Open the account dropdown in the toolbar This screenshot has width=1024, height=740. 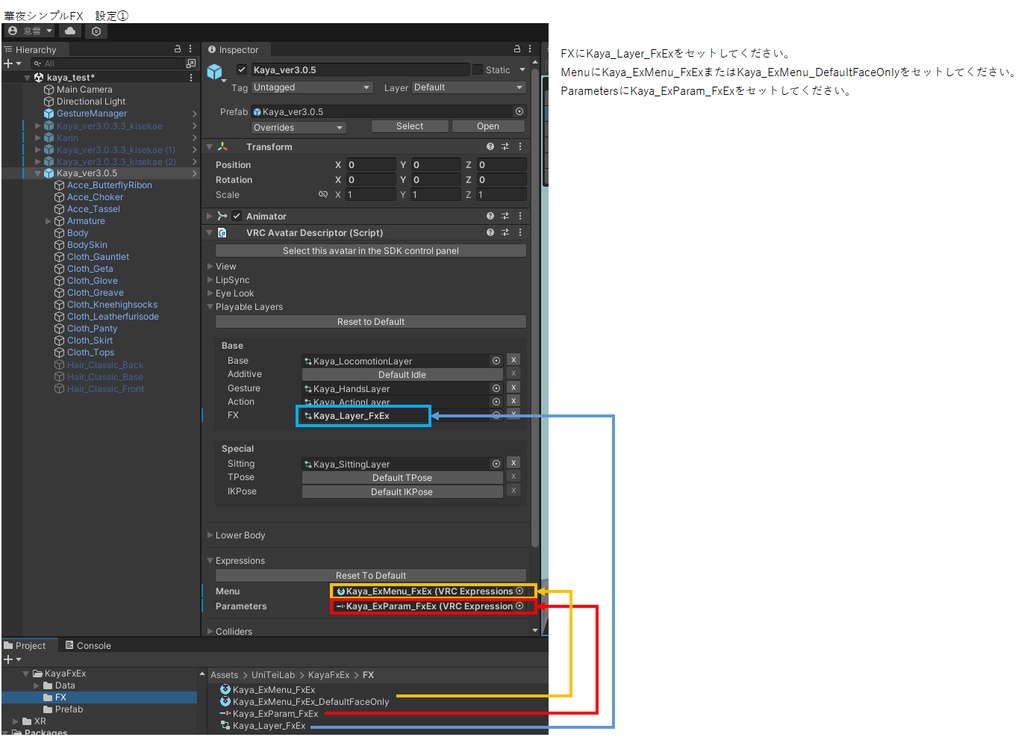click(29, 31)
